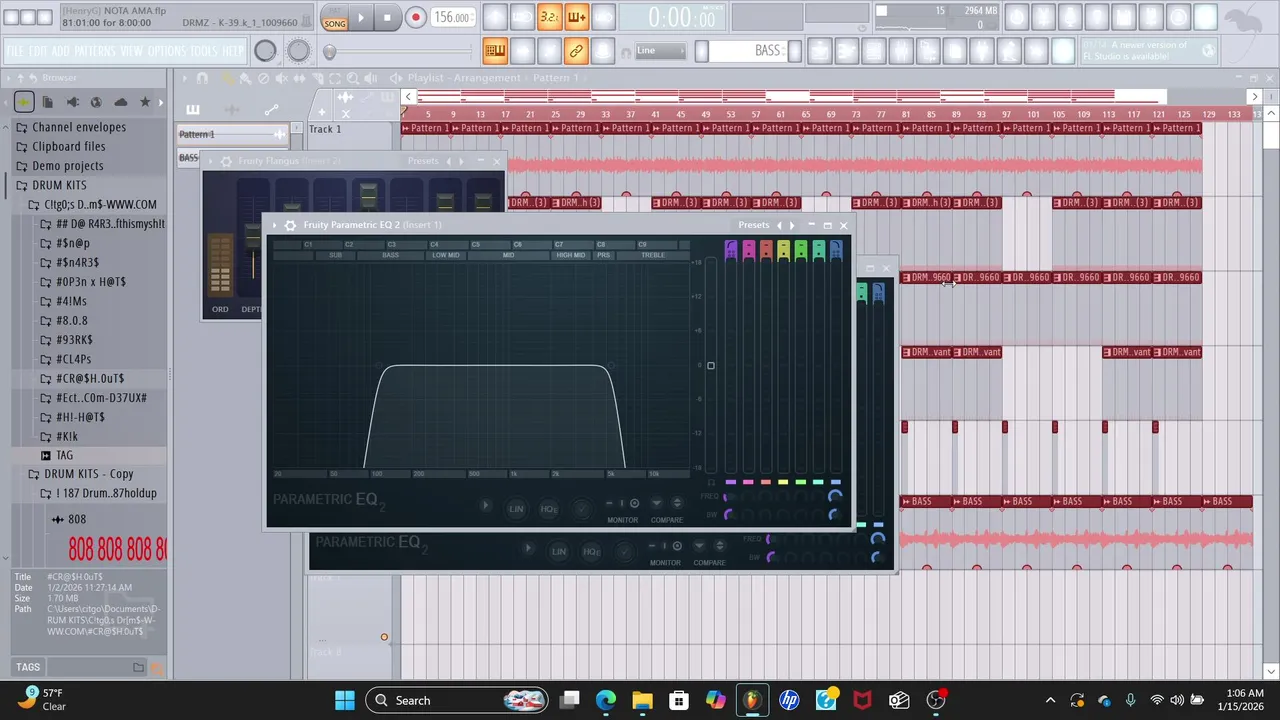Stop playback with the Stop button
The height and width of the screenshot is (720, 1280).
click(x=387, y=18)
